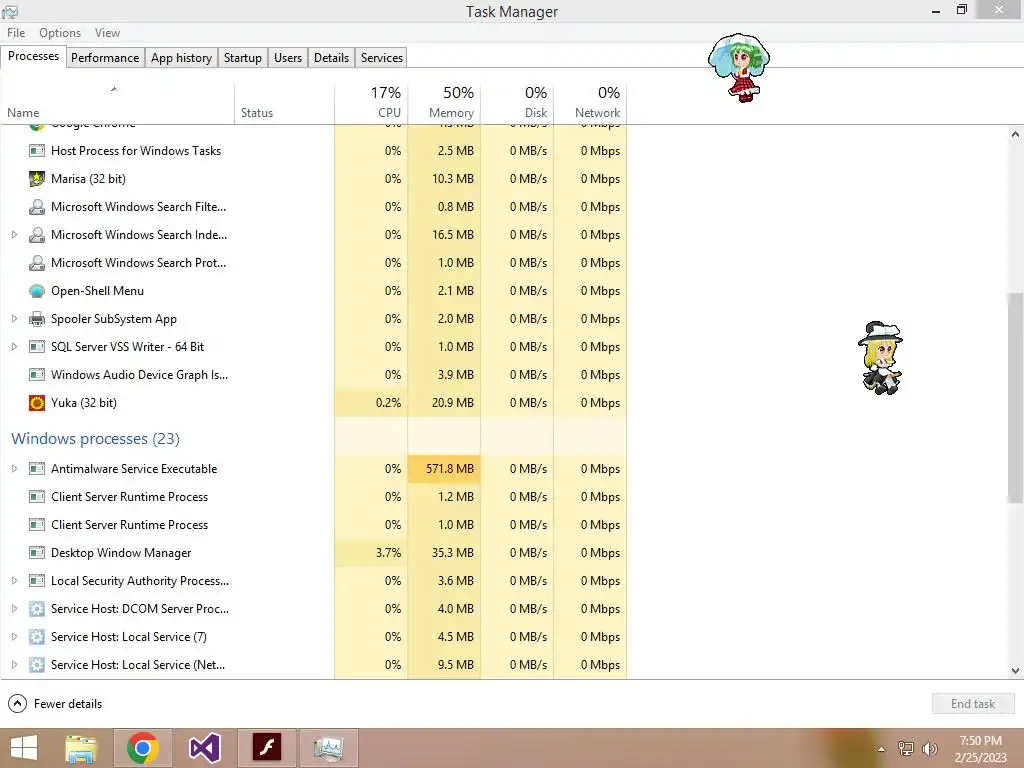Open the View menu
The image size is (1024, 768).
click(107, 33)
